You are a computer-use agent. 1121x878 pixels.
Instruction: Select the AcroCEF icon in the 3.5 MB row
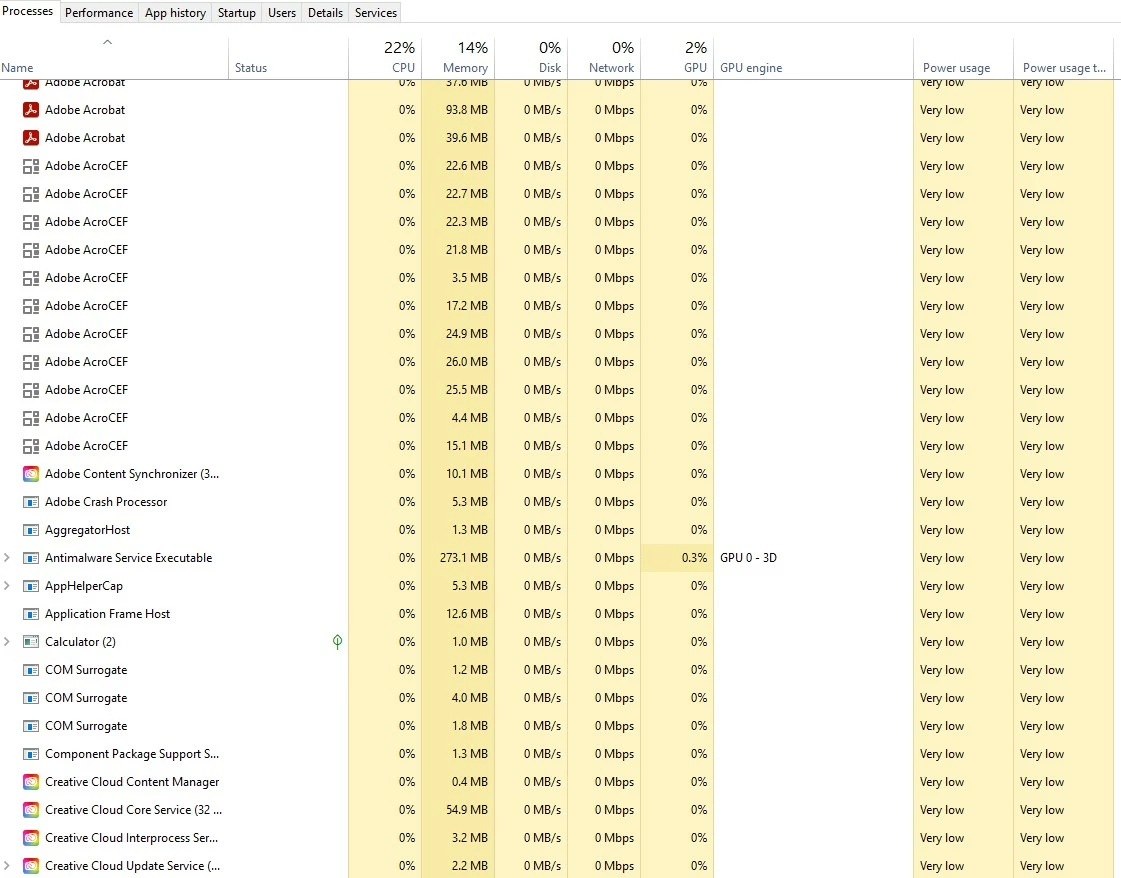[x=31, y=278]
